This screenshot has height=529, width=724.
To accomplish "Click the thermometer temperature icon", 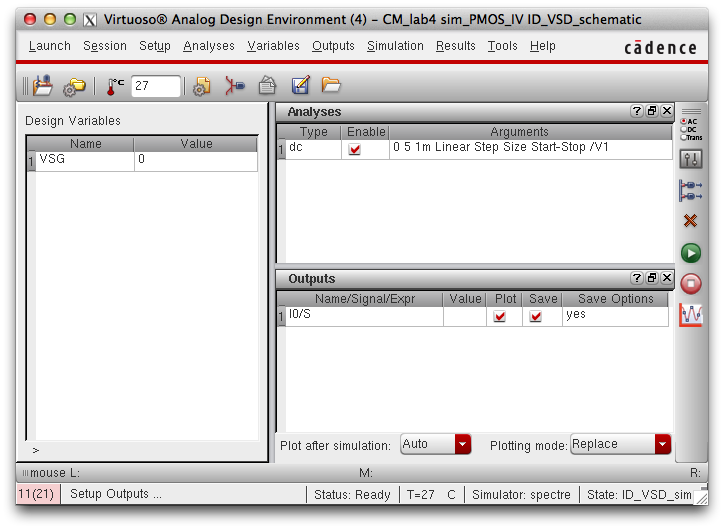I will pyautogui.click(x=115, y=86).
